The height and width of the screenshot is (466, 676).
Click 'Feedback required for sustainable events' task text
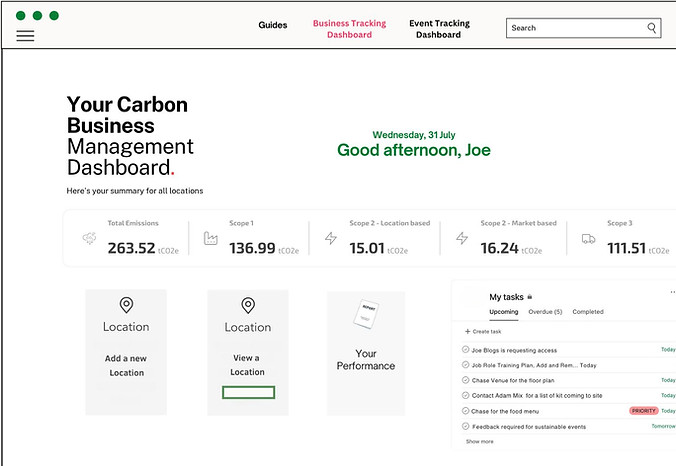coord(529,427)
